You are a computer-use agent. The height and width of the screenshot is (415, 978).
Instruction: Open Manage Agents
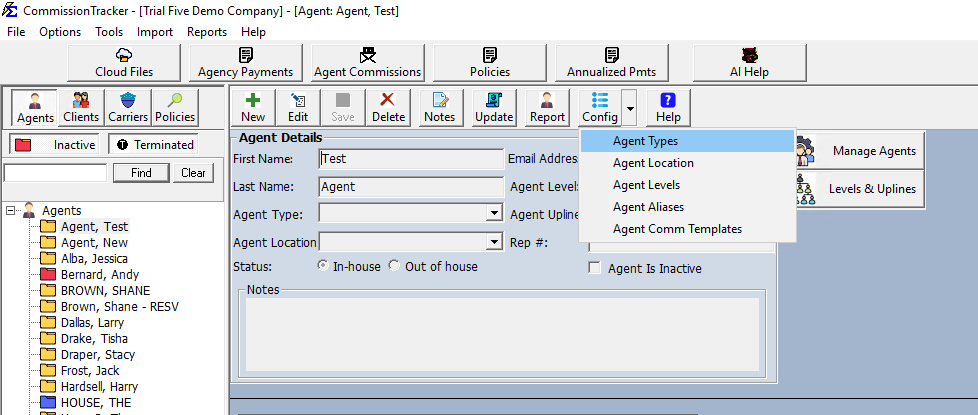tap(861, 151)
